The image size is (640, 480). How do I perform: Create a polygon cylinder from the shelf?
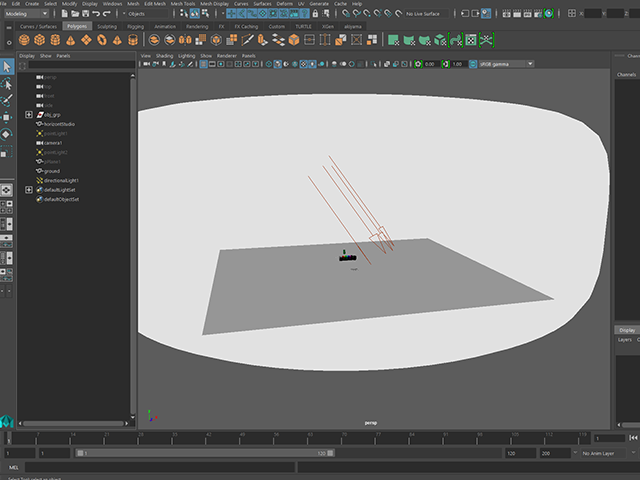tap(55, 40)
